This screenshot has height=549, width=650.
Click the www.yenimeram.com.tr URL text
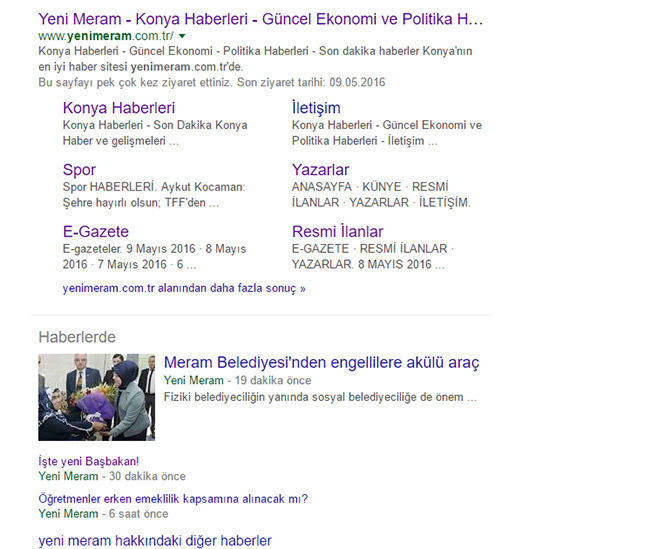coord(106,36)
